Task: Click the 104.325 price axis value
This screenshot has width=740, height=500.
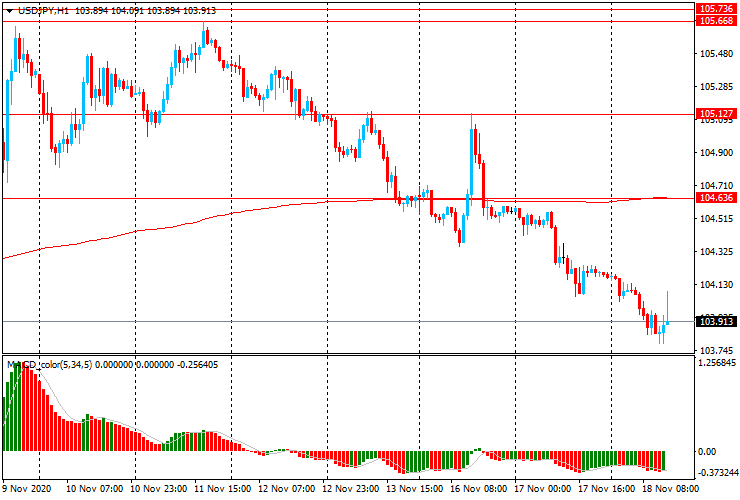Action: 716,252
